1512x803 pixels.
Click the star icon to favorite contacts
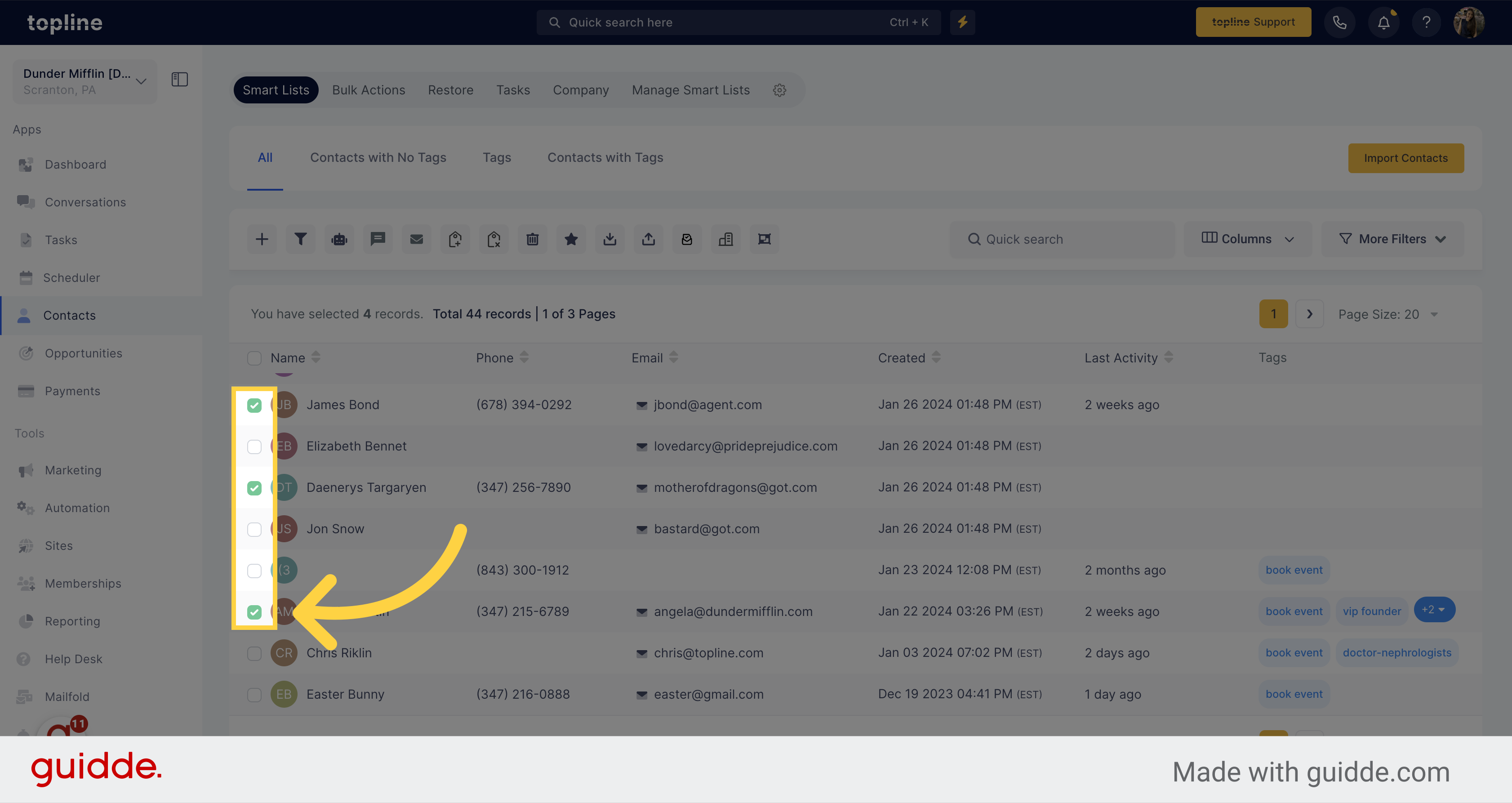click(x=571, y=239)
